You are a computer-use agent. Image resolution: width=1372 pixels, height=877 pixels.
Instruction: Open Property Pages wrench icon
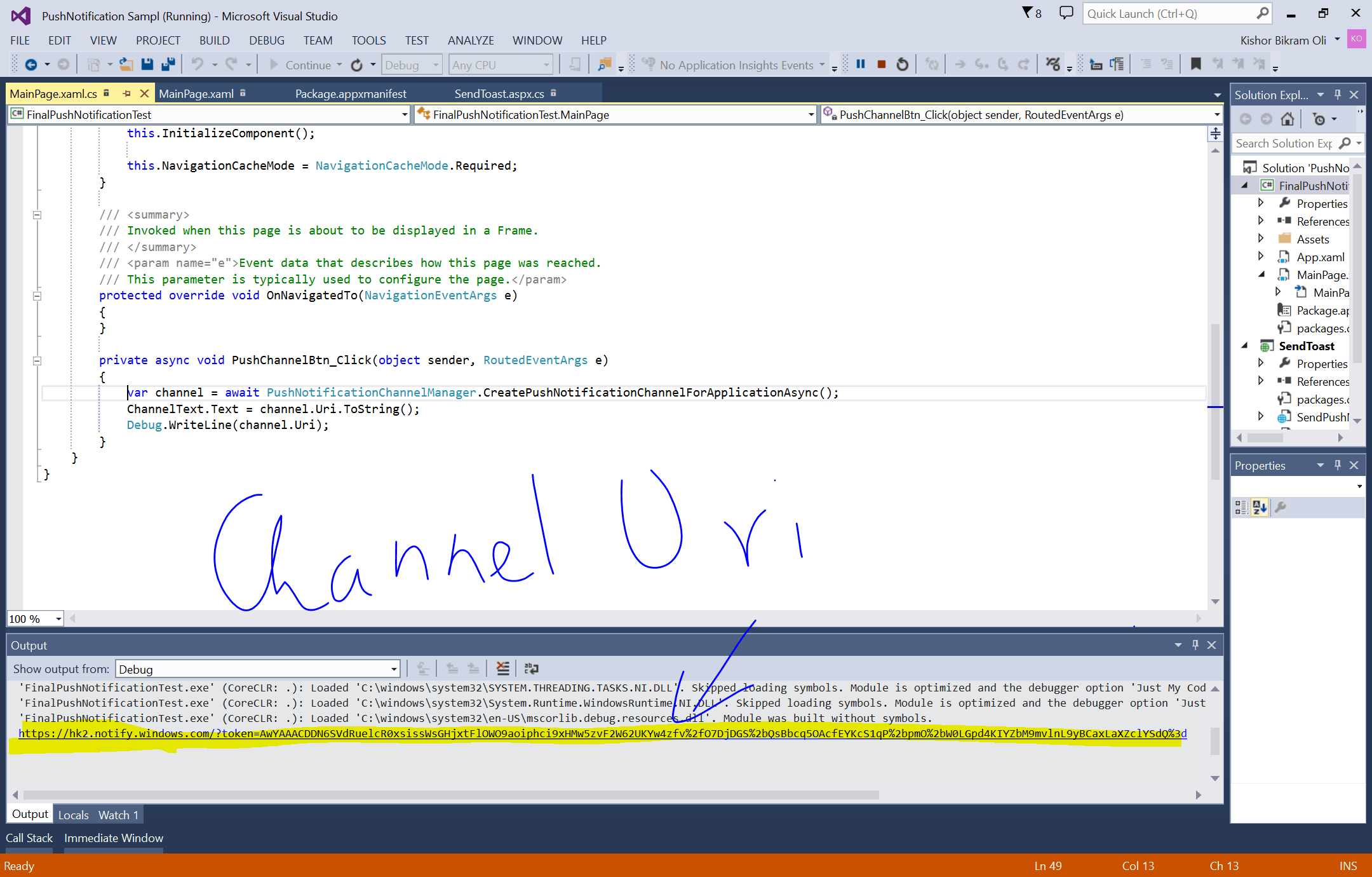(x=1281, y=507)
